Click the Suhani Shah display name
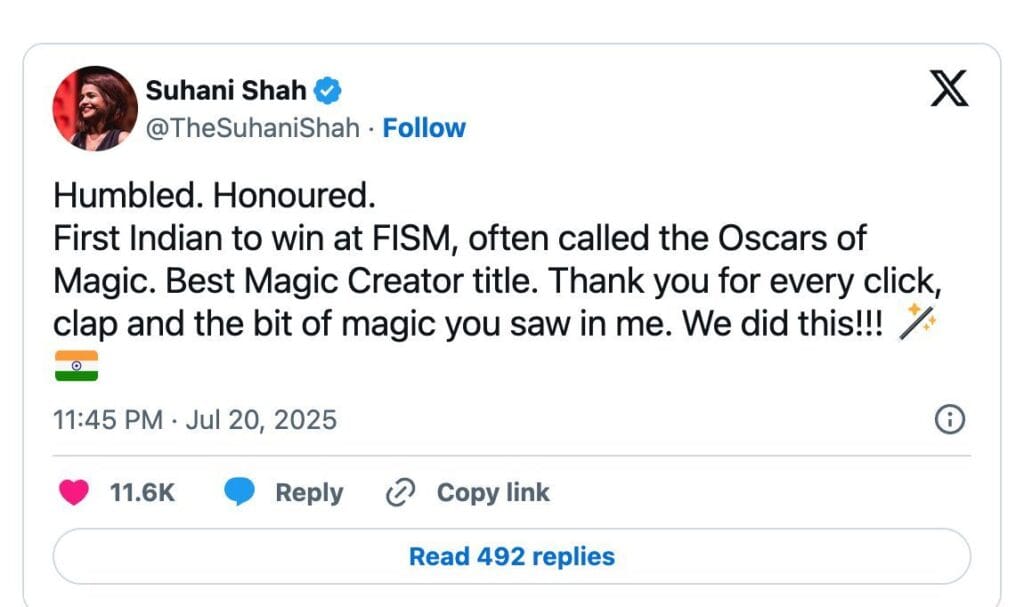This screenshot has width=1024, height=607. click(x=226, y=91)
